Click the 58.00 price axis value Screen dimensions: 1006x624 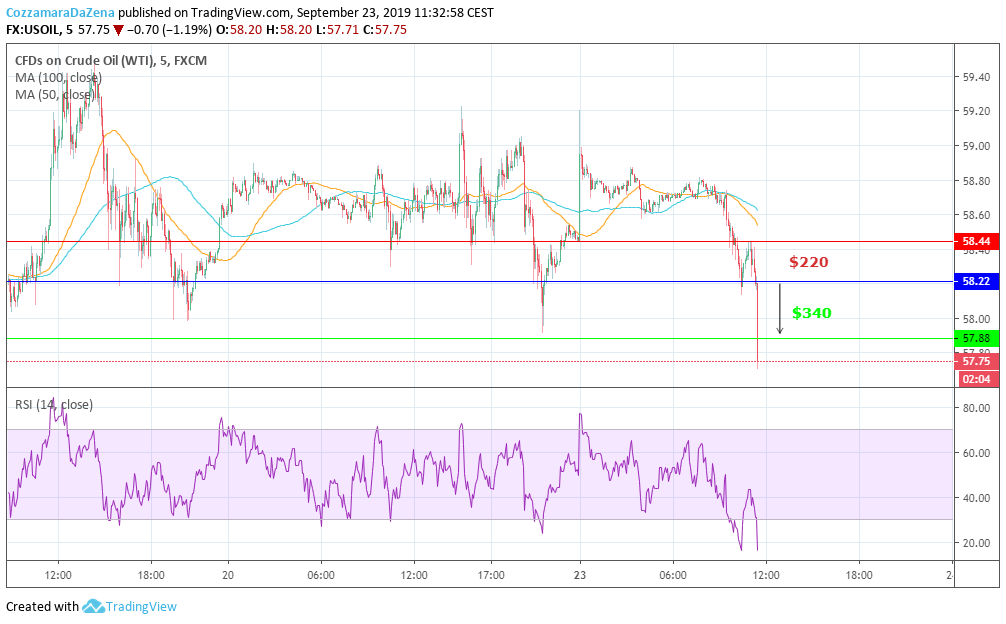976,319
